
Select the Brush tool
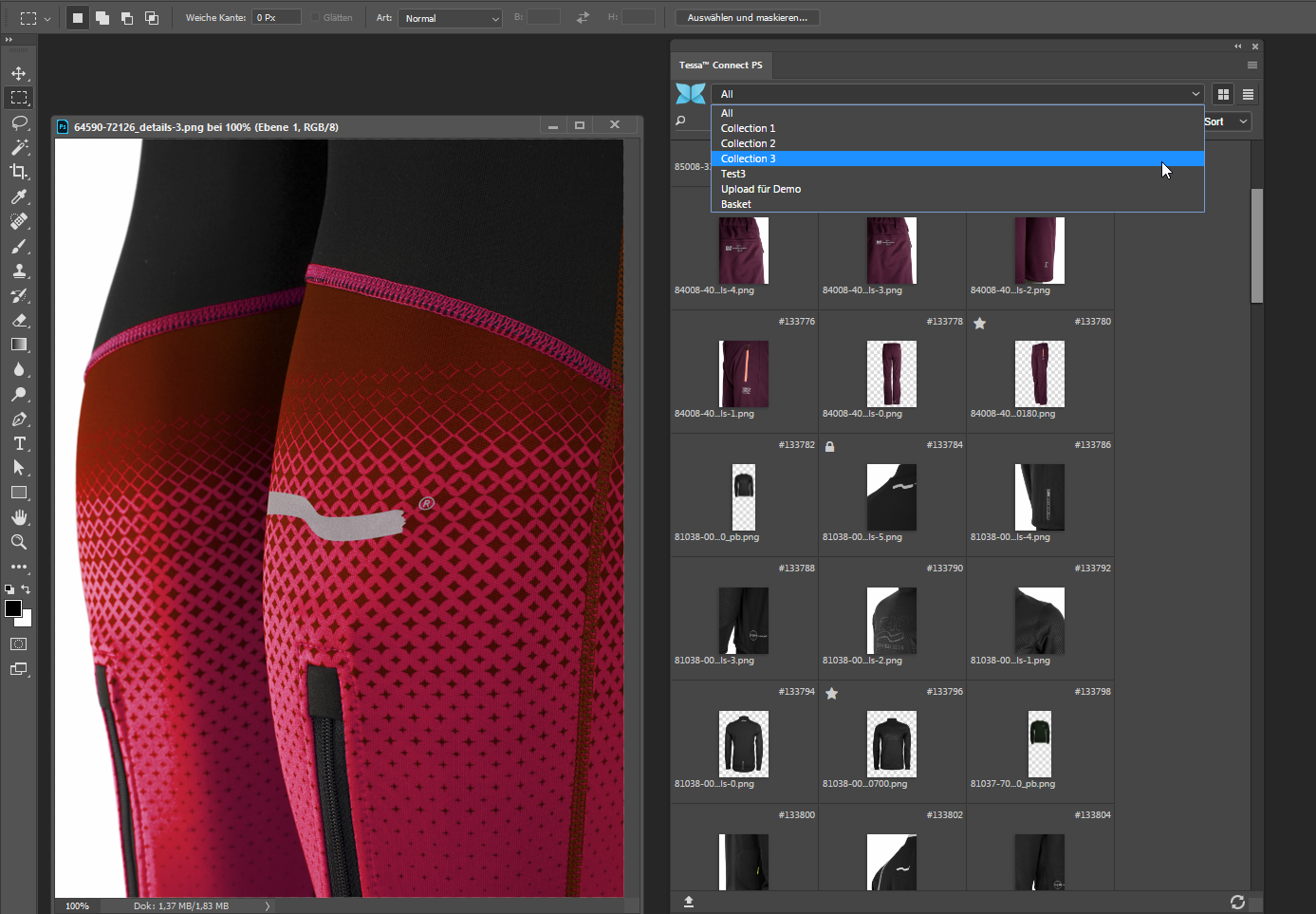[x=19, y=246]
